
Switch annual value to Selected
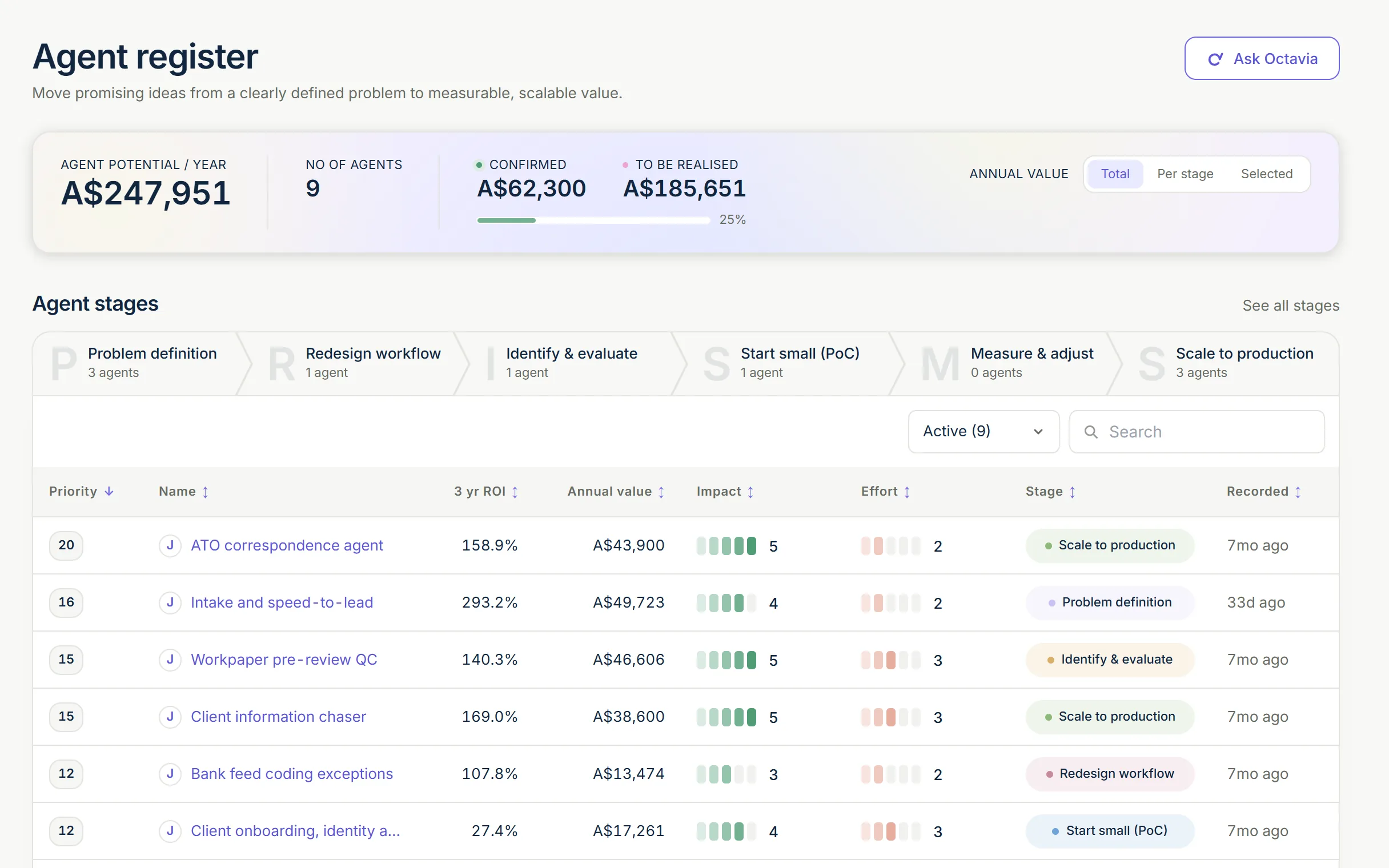click(x=1266, y=174)
